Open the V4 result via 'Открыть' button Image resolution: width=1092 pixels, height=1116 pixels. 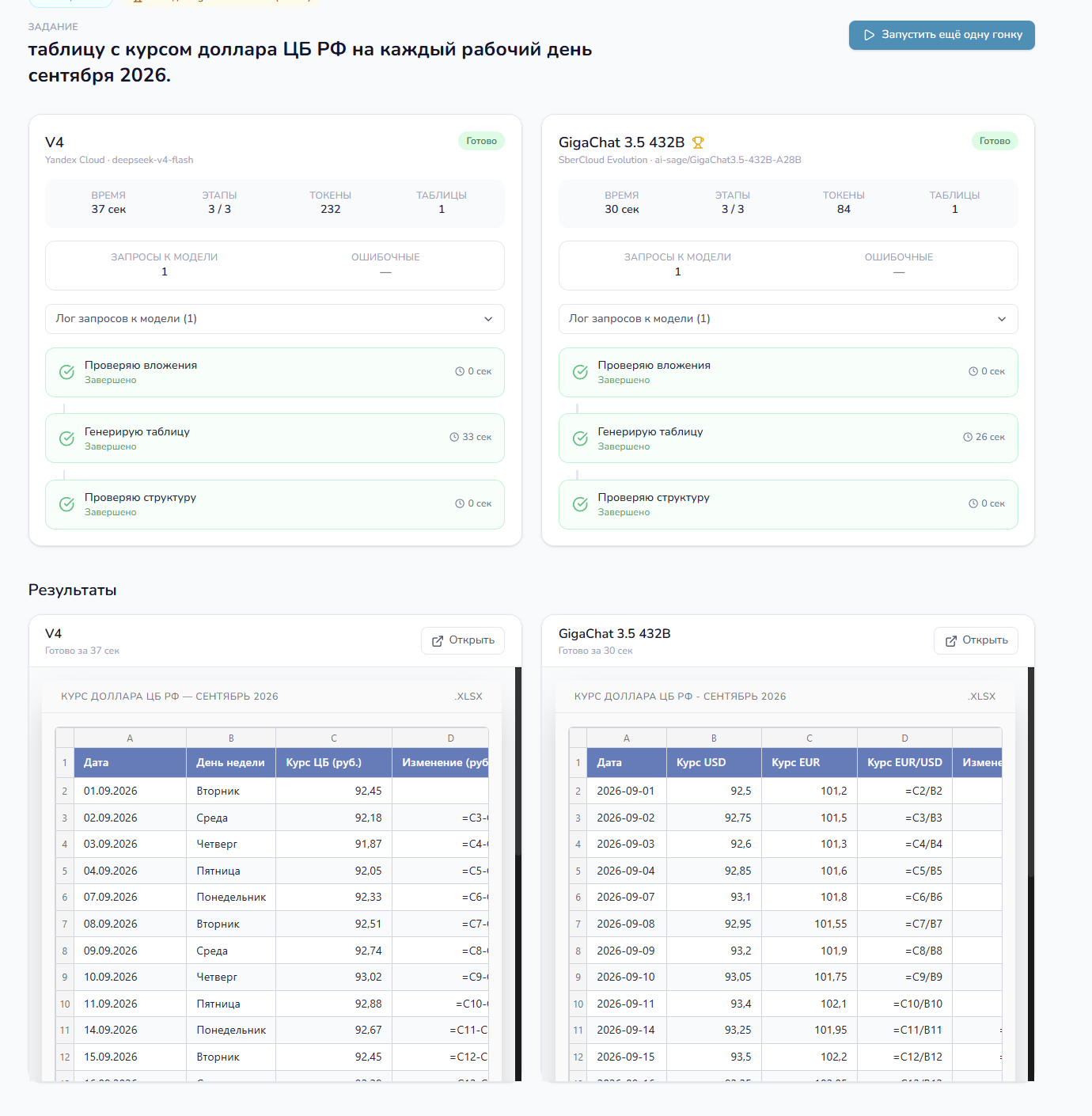tap(463, 640)
